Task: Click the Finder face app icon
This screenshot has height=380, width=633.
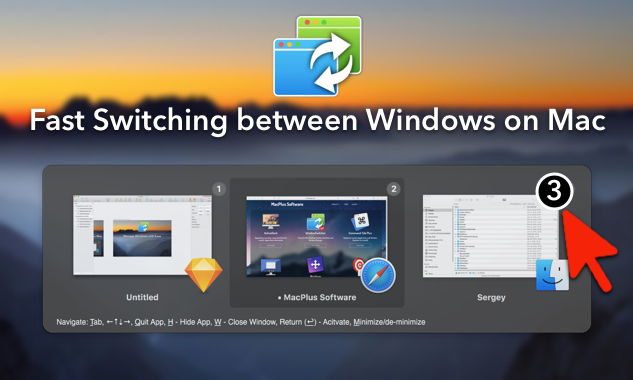Action: tap(552, 275)
